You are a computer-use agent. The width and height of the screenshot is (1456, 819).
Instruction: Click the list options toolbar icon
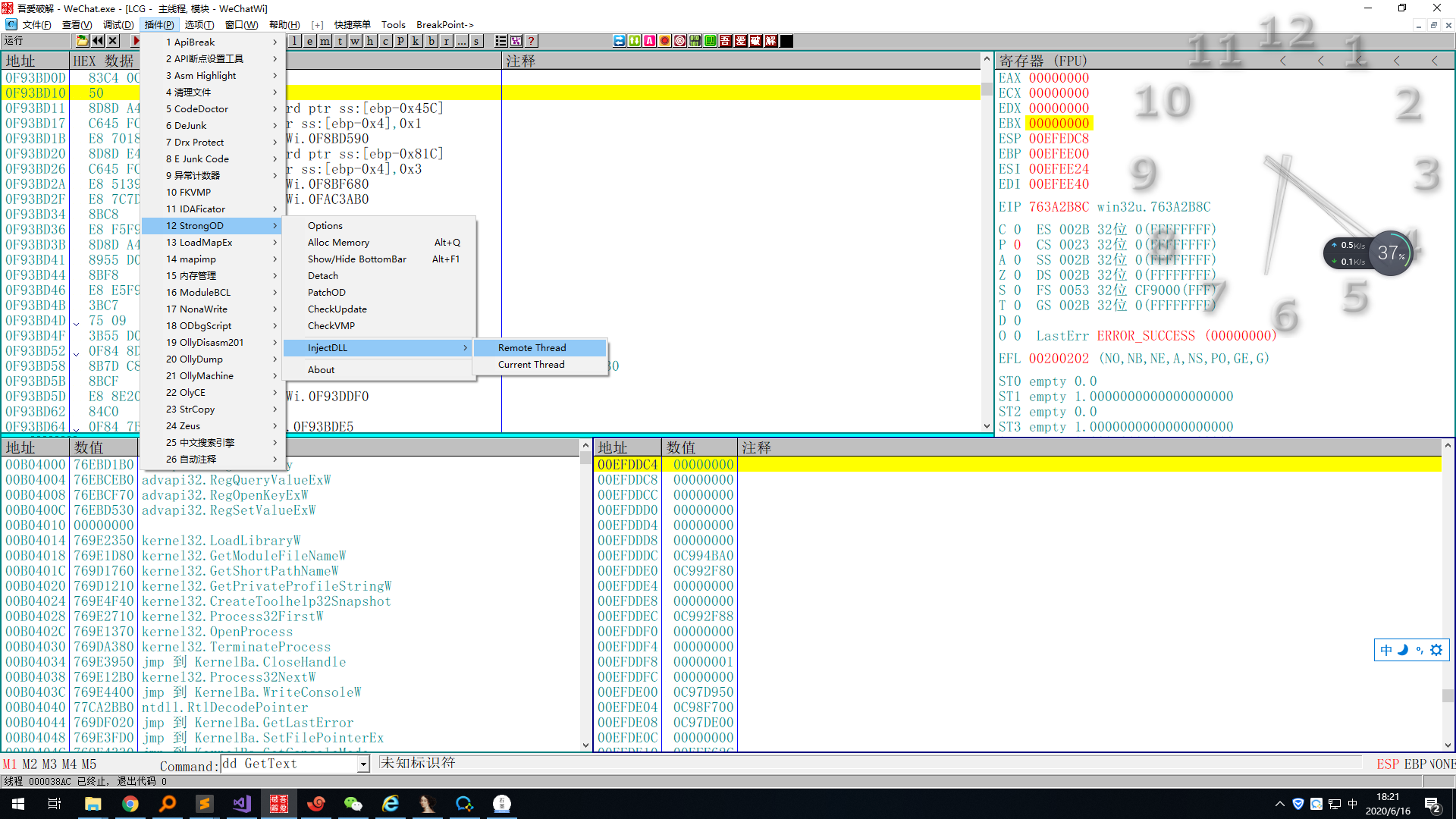click(501, 41)
